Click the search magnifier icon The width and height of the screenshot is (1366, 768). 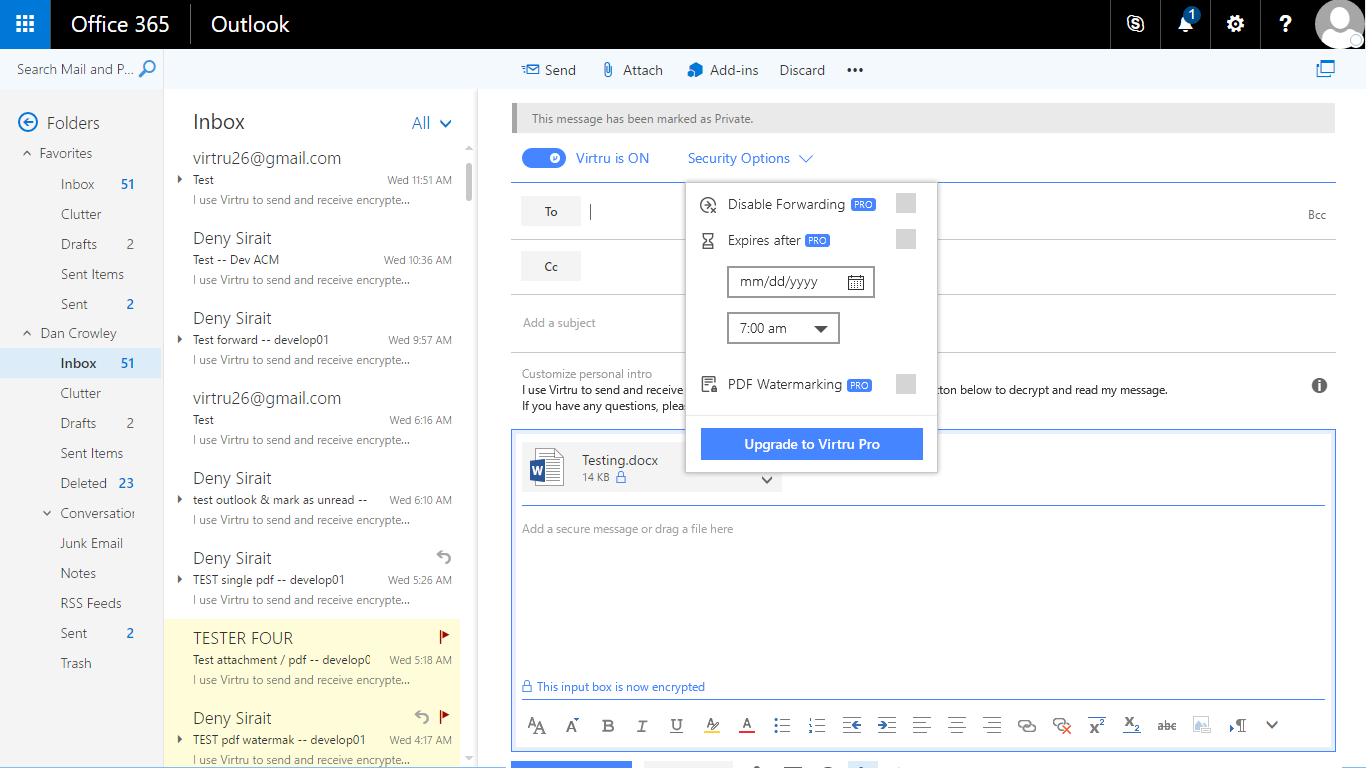[147, 69]
